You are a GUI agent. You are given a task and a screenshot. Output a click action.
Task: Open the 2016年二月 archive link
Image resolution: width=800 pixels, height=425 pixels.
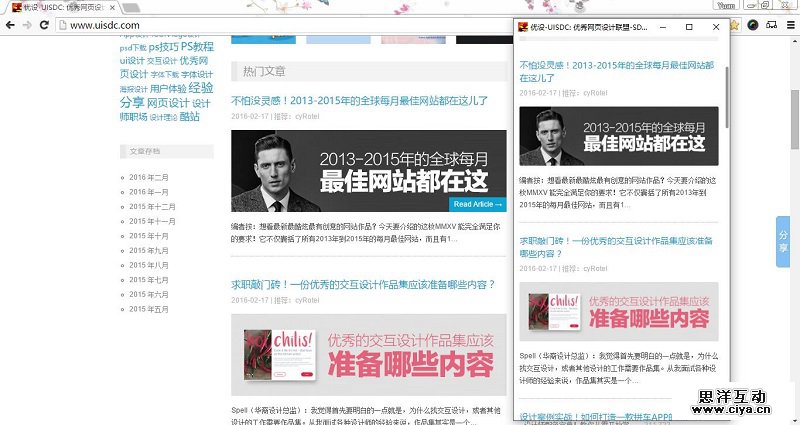point(149,177)
